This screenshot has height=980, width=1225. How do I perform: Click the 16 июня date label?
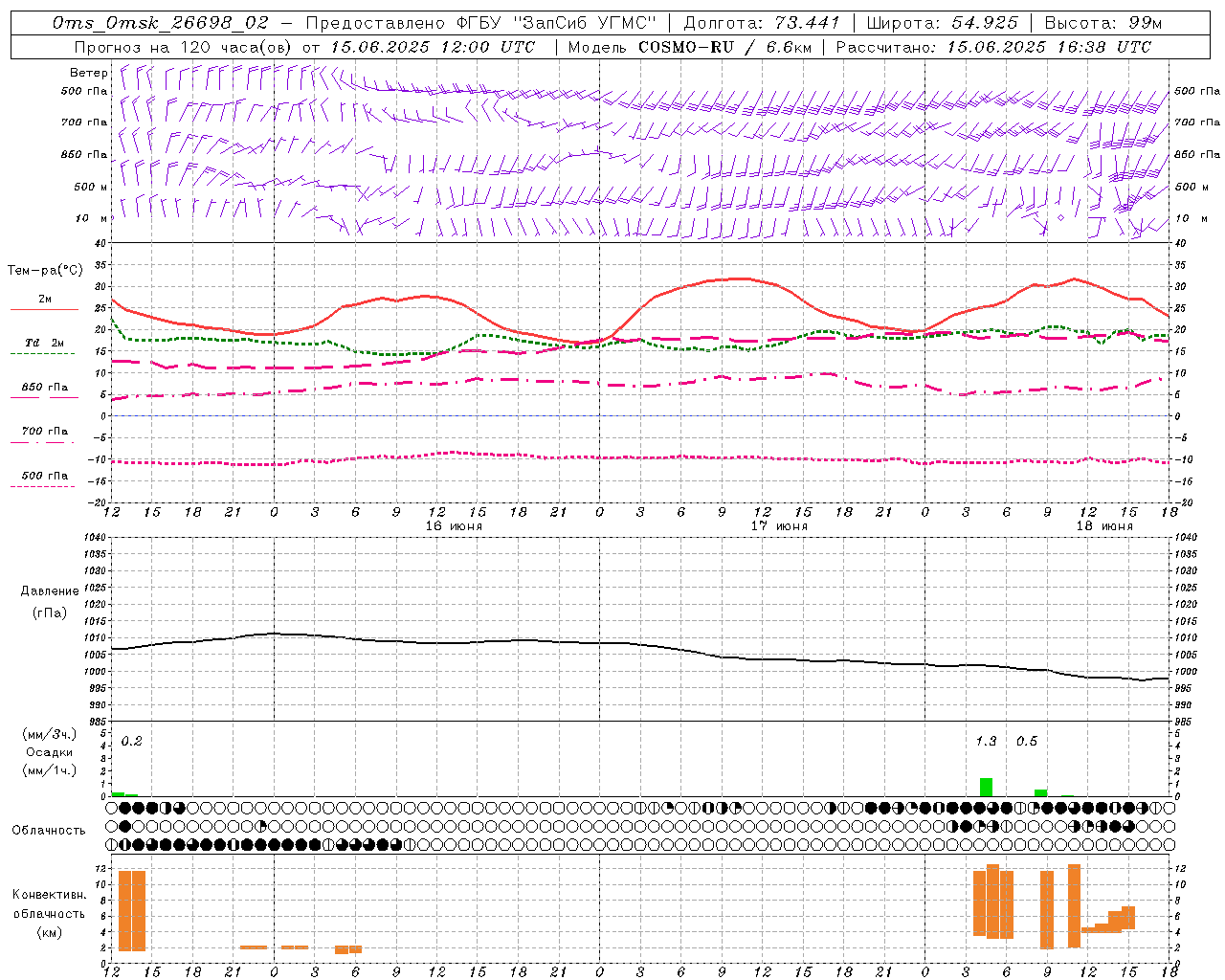coord(455,526)
